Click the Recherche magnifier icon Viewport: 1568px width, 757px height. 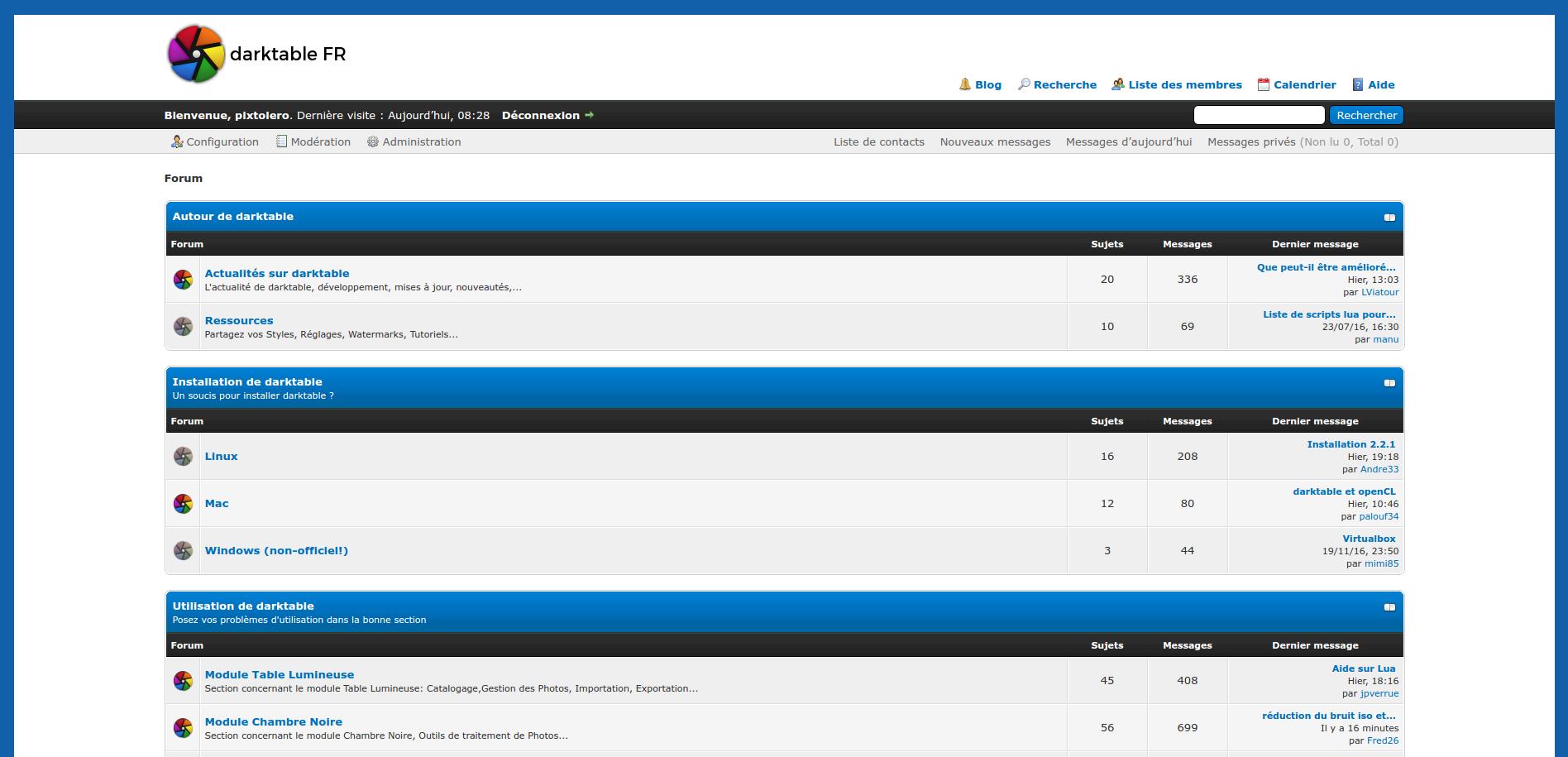point(1024,84)
